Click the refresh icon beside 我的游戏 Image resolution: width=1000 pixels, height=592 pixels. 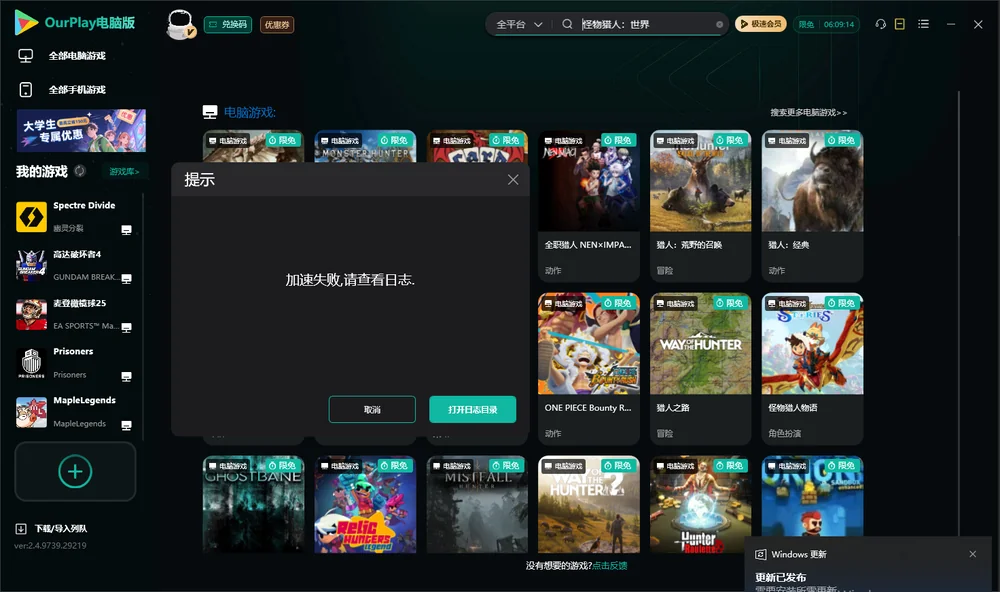tap(80, 171)
